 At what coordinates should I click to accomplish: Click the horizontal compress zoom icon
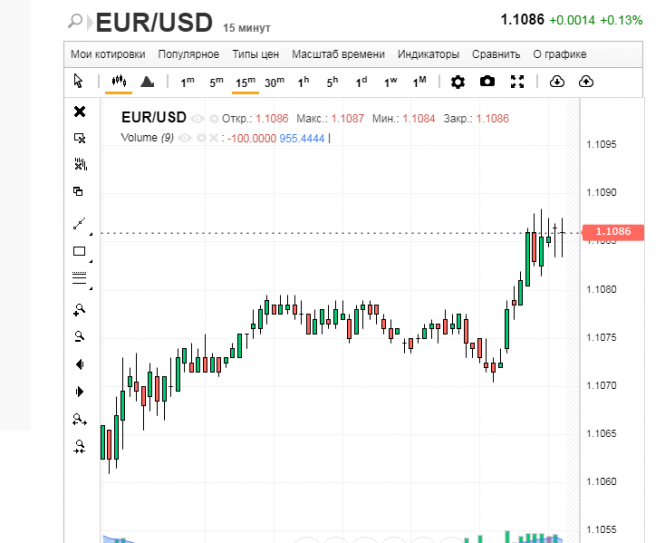pos(79,446)
